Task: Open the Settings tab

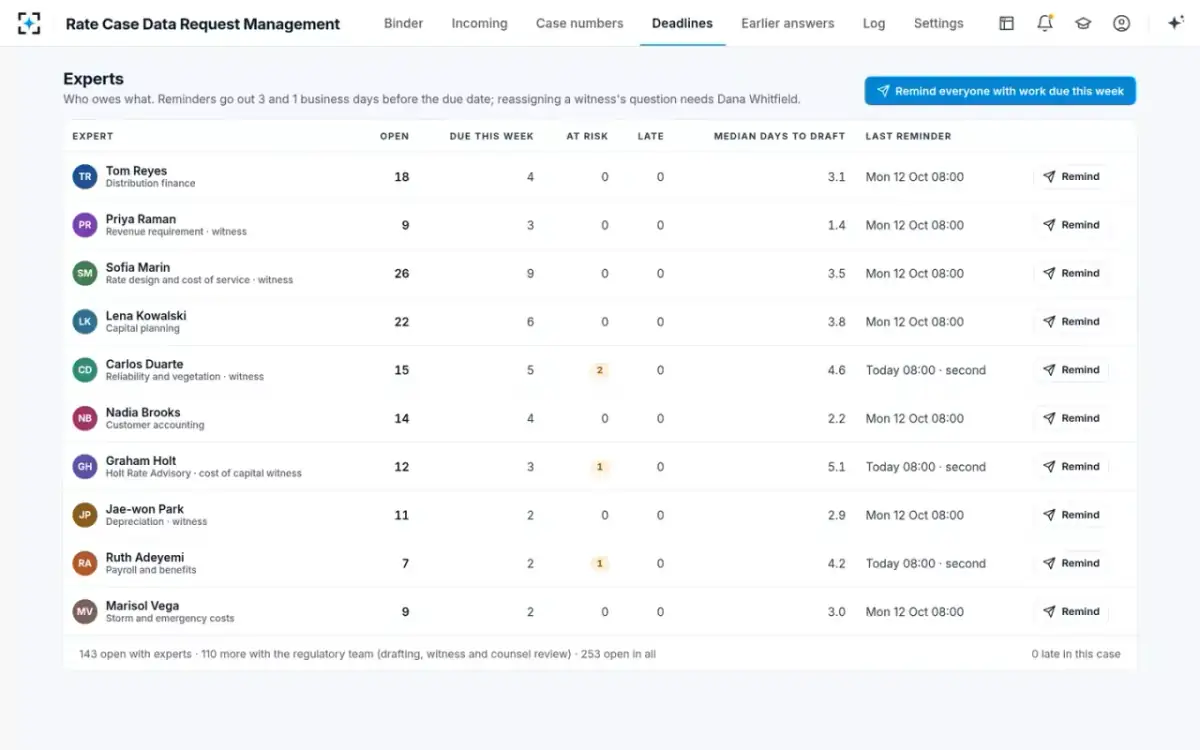Action: tap(938, 23)
